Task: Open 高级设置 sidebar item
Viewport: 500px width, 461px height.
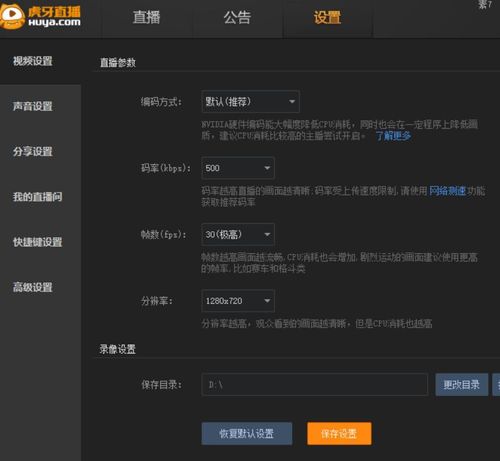Action: tap(33, 287)
